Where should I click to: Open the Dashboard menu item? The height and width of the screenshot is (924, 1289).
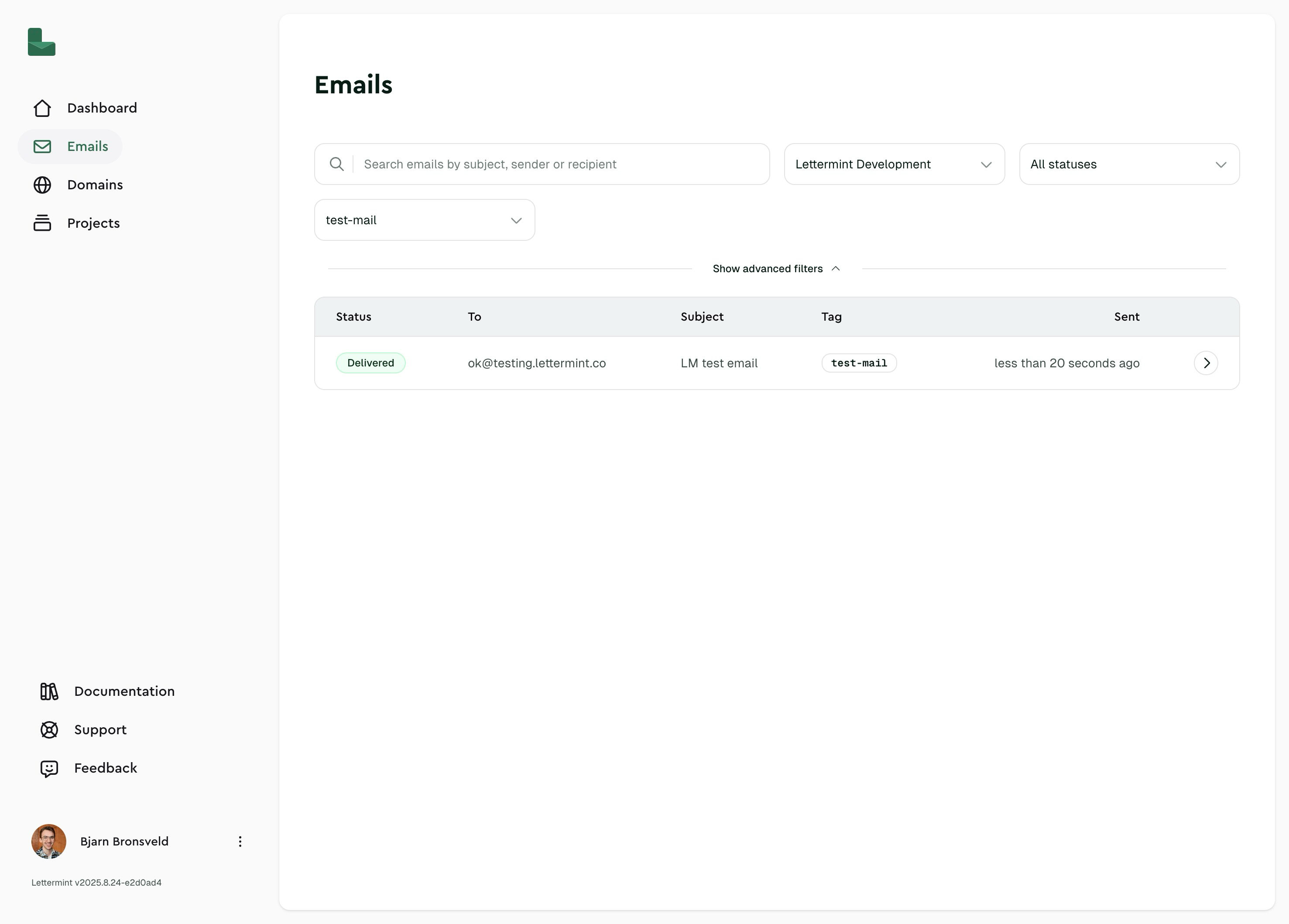[x=102, y=108]
